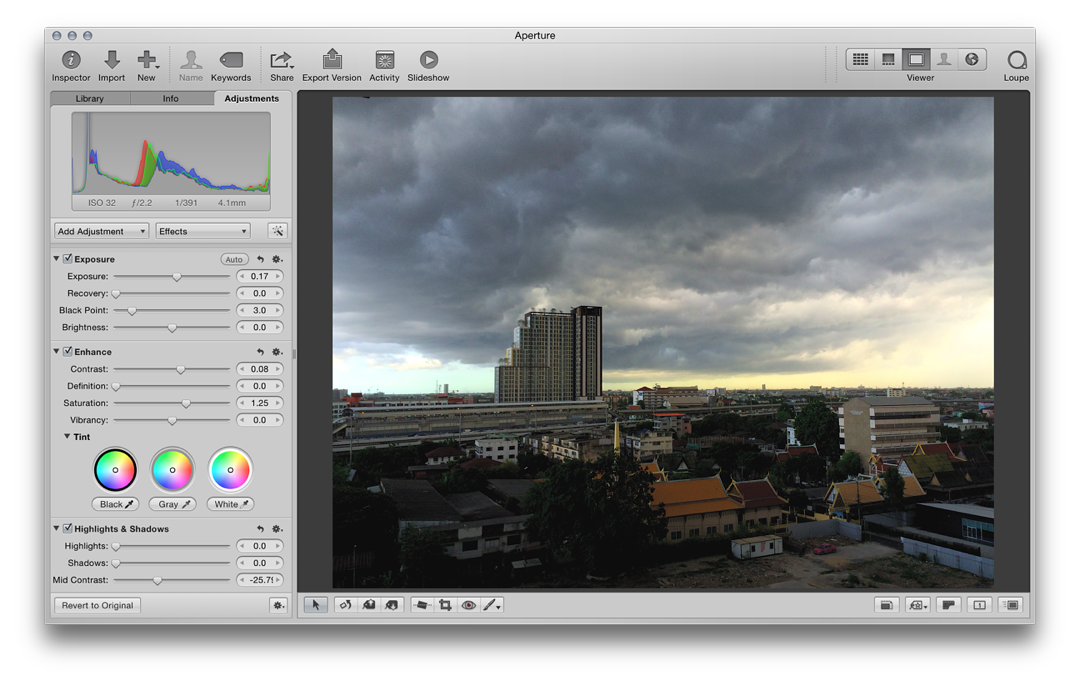Screen dimensions: 1080x686
Task: Choose the Straighten tool
Action: (x=422, y=605)
